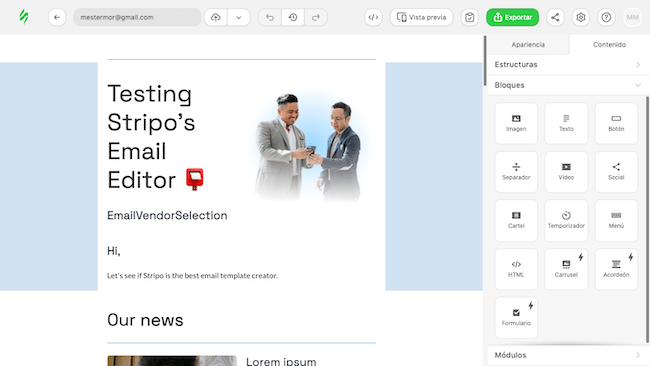Click the blocks panel vertical scrollbar

647,220
